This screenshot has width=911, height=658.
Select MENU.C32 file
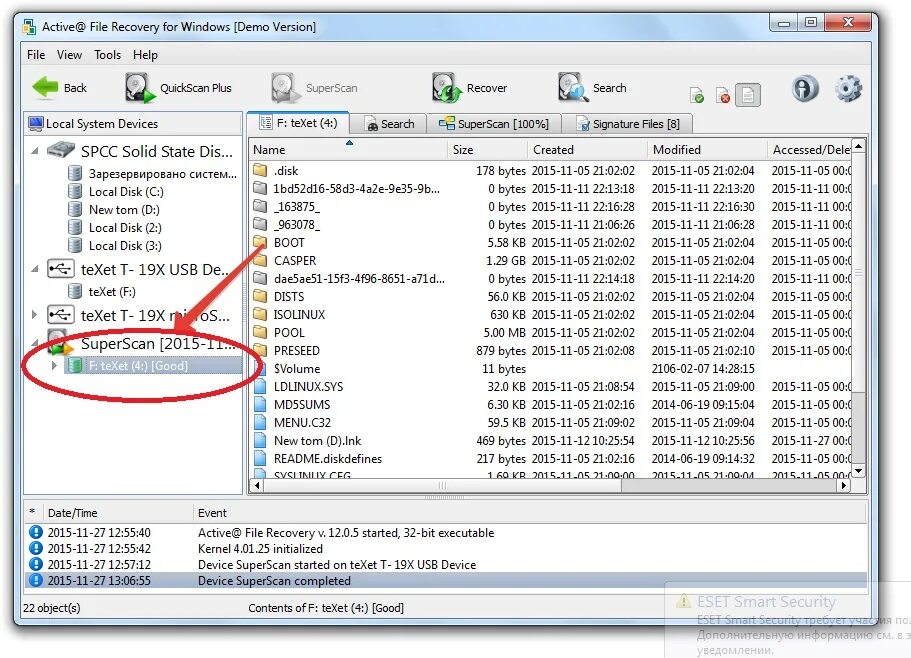(302, 423)
